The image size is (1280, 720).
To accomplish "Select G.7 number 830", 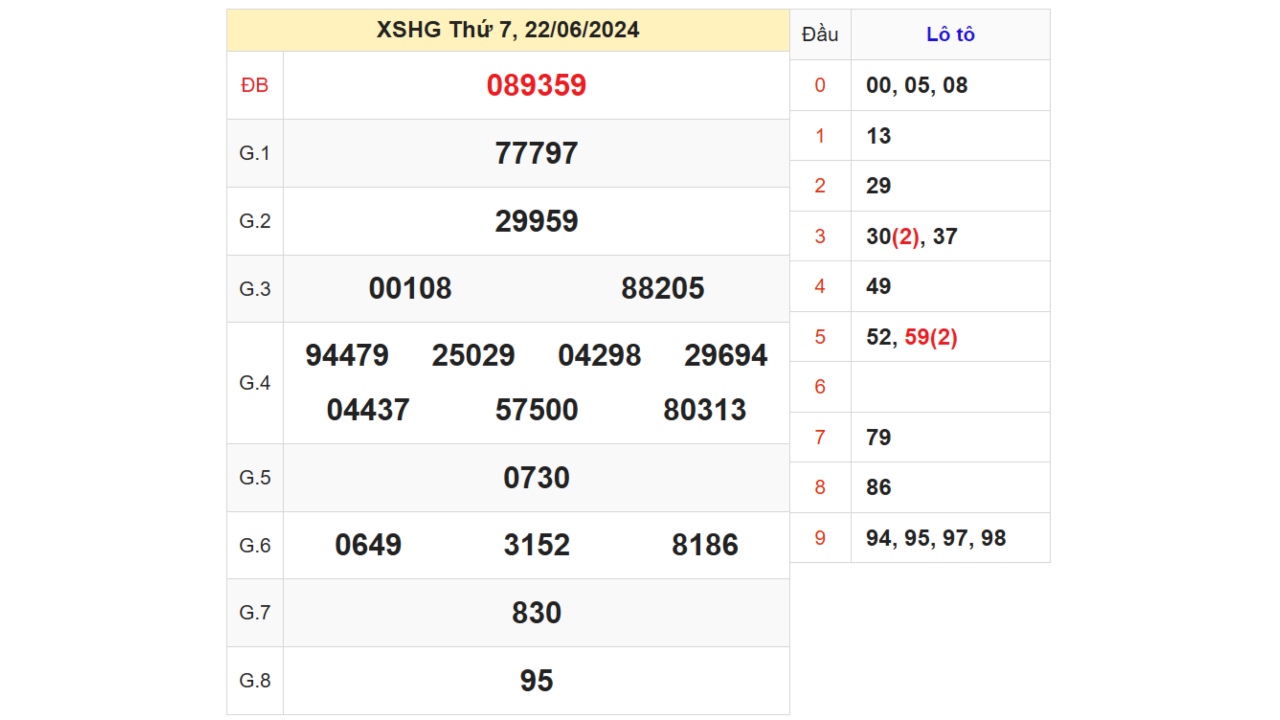I will pos(536,613).
